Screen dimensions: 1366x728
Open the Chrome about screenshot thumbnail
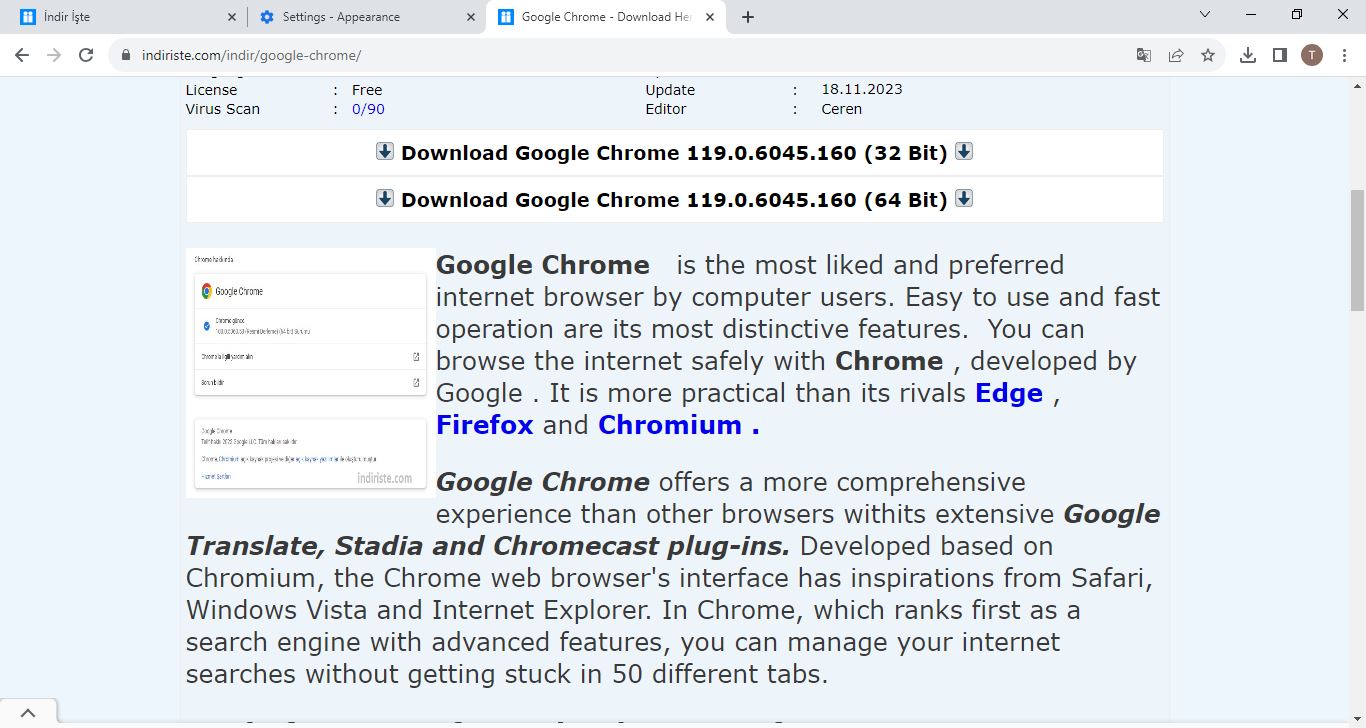[311, 372]
